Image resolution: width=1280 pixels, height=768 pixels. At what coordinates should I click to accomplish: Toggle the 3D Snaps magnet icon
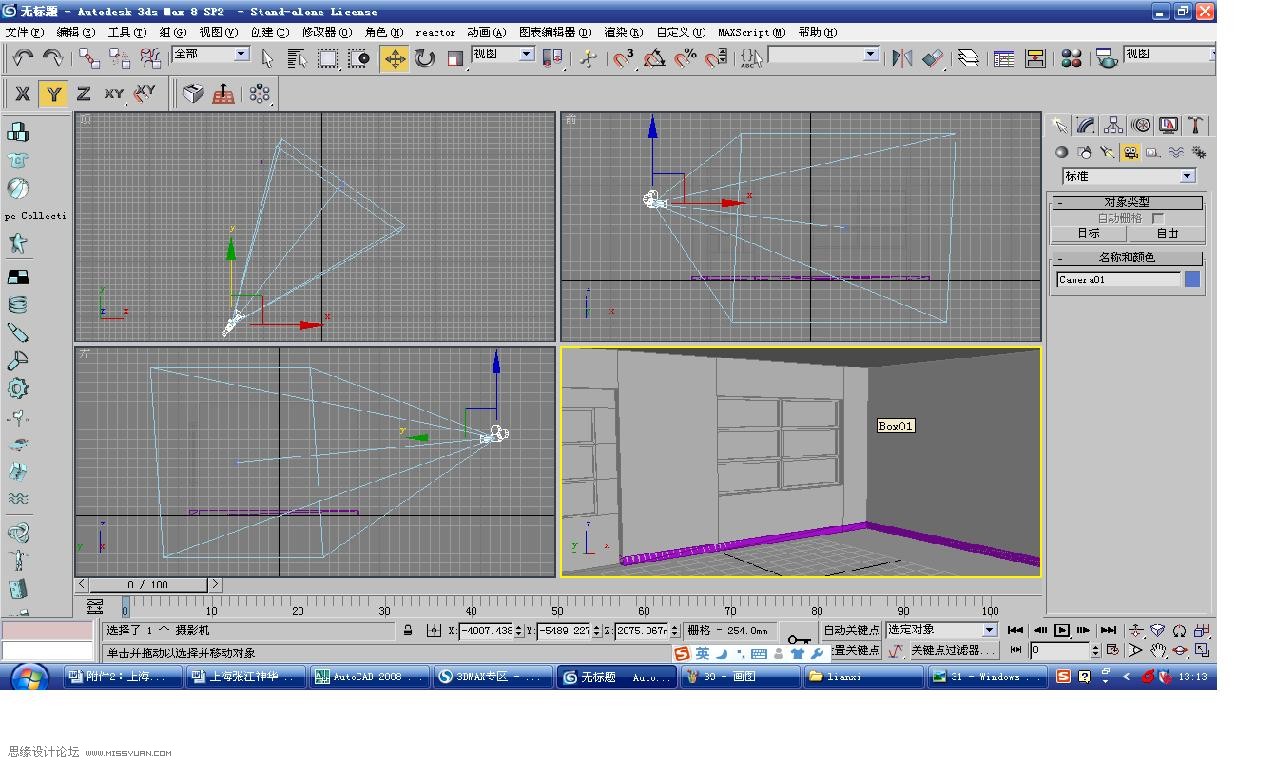pos(624,58)
